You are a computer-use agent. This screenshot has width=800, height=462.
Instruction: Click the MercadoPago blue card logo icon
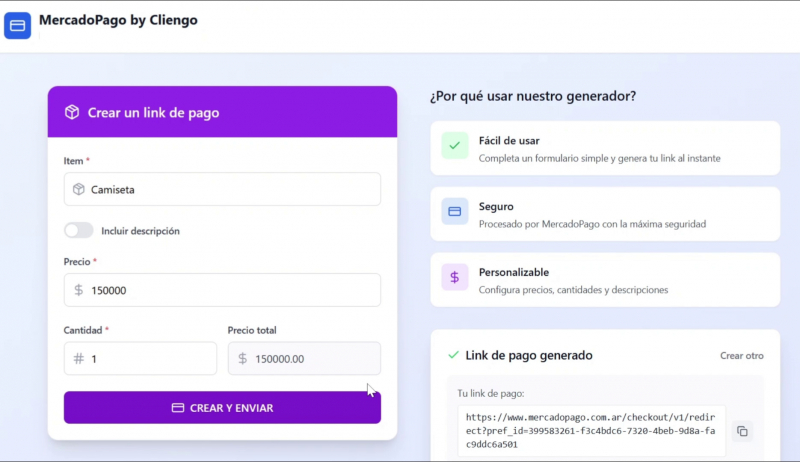(x=17, y=25)
